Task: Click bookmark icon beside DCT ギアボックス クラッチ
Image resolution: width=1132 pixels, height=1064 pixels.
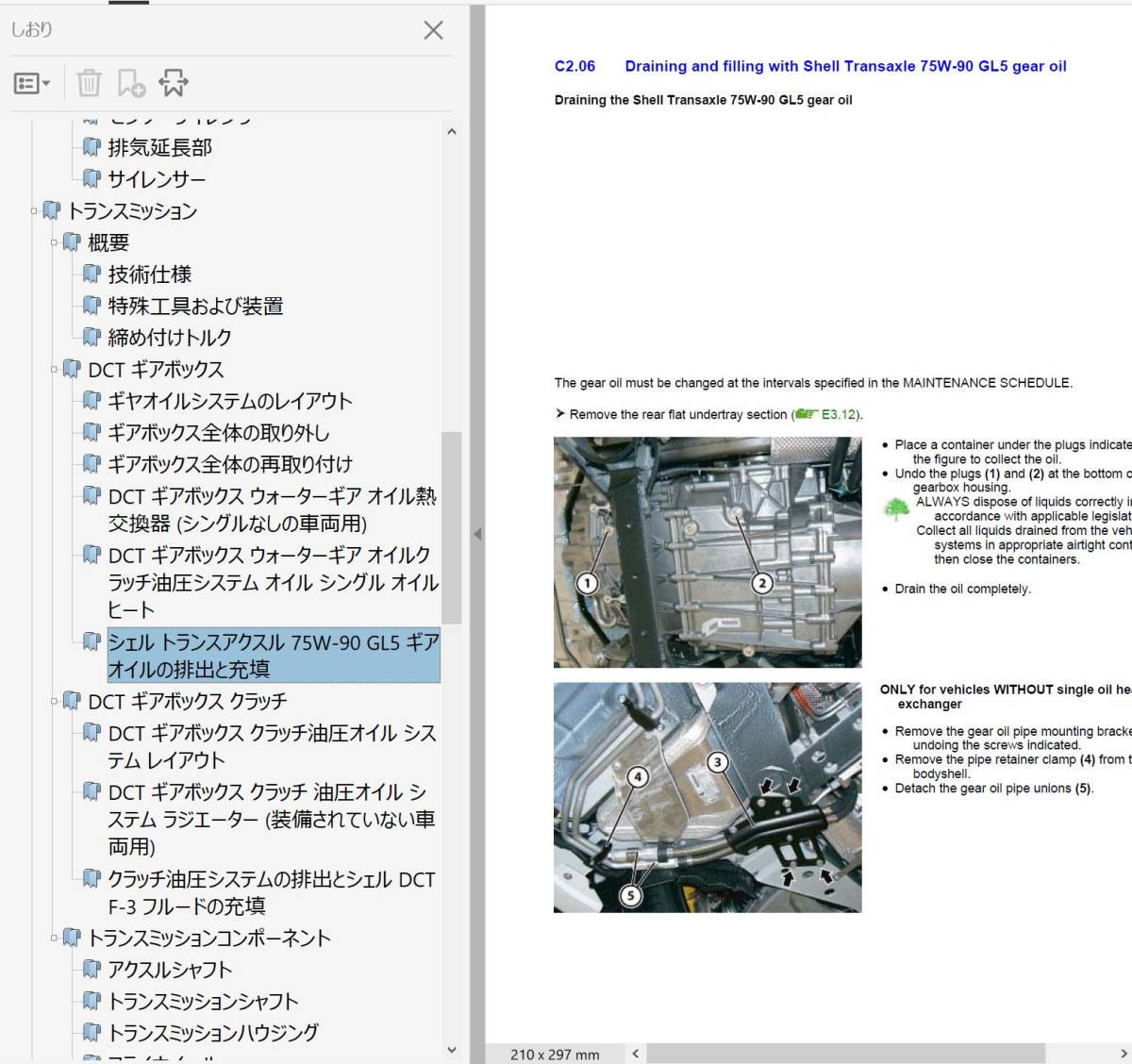Action: click(72, 701)
